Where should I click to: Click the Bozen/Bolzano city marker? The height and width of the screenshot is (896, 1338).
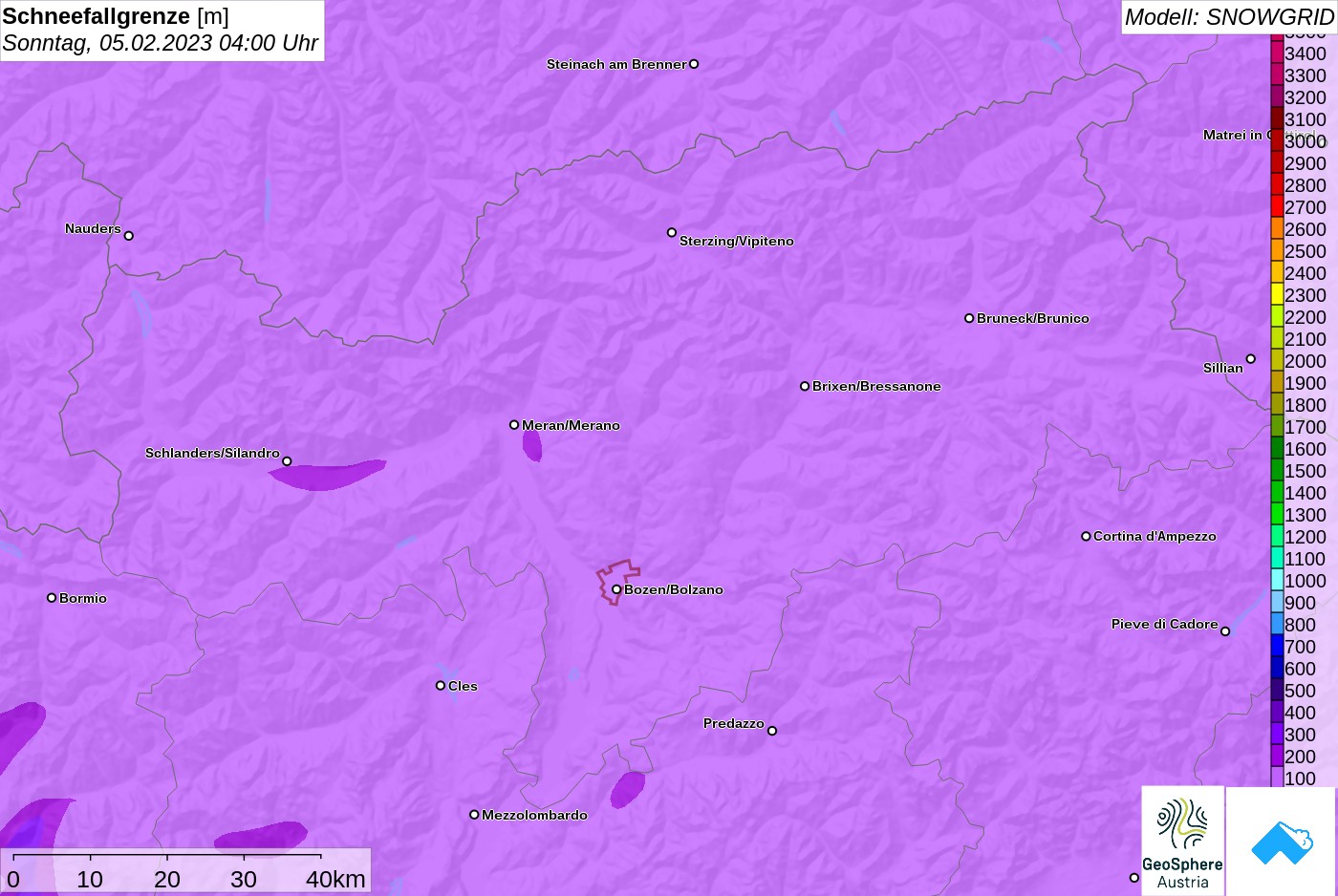(x=616, y=589)
